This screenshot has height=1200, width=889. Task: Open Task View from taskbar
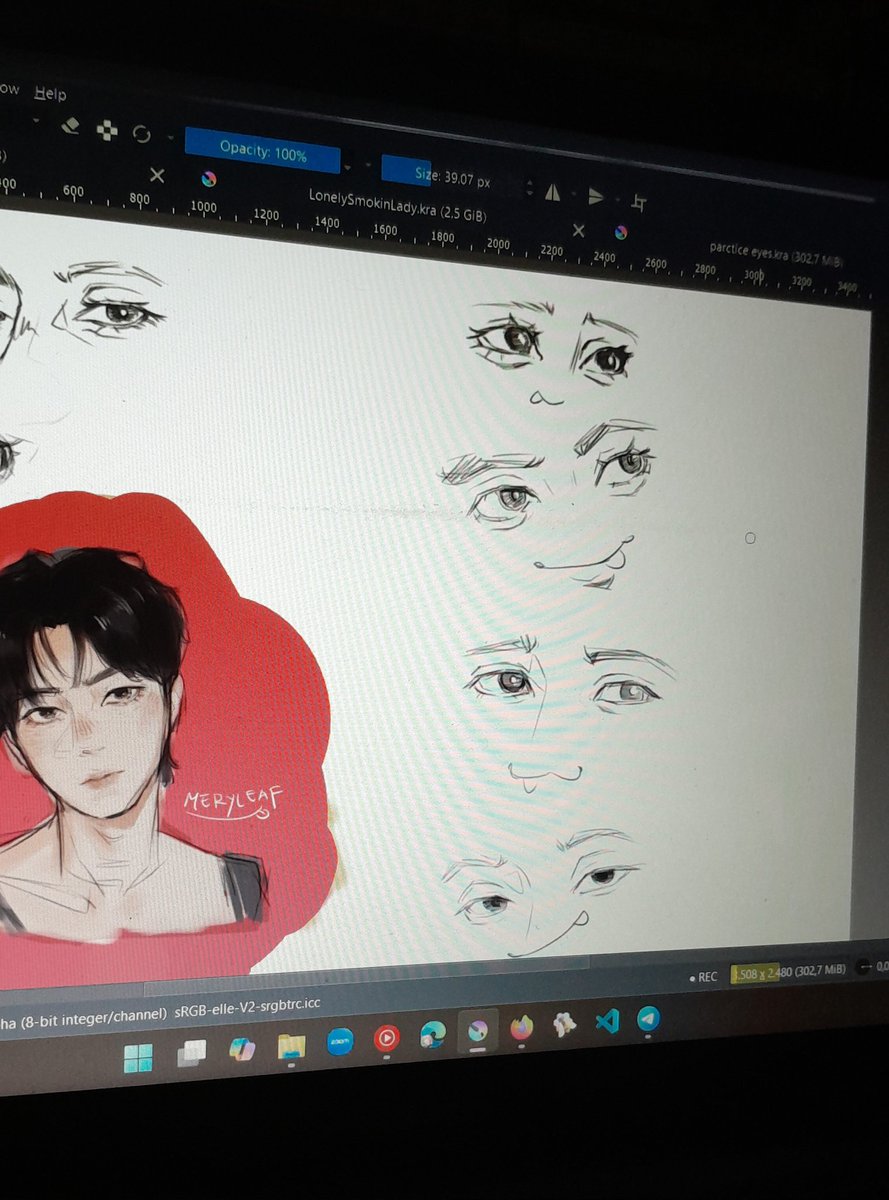[x=190, y=1052]
